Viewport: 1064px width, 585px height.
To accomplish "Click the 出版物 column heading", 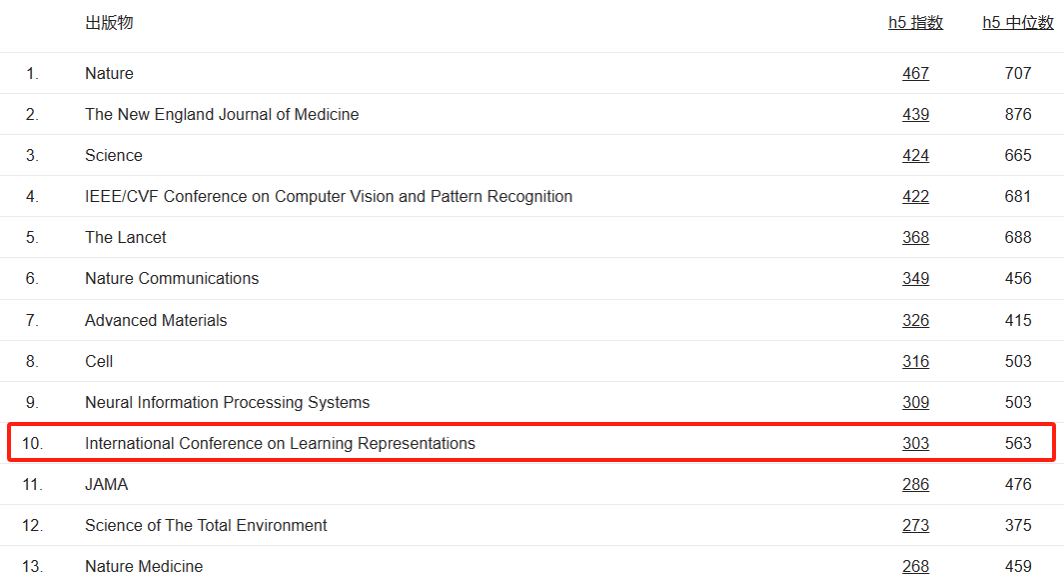I will [109, 23].
